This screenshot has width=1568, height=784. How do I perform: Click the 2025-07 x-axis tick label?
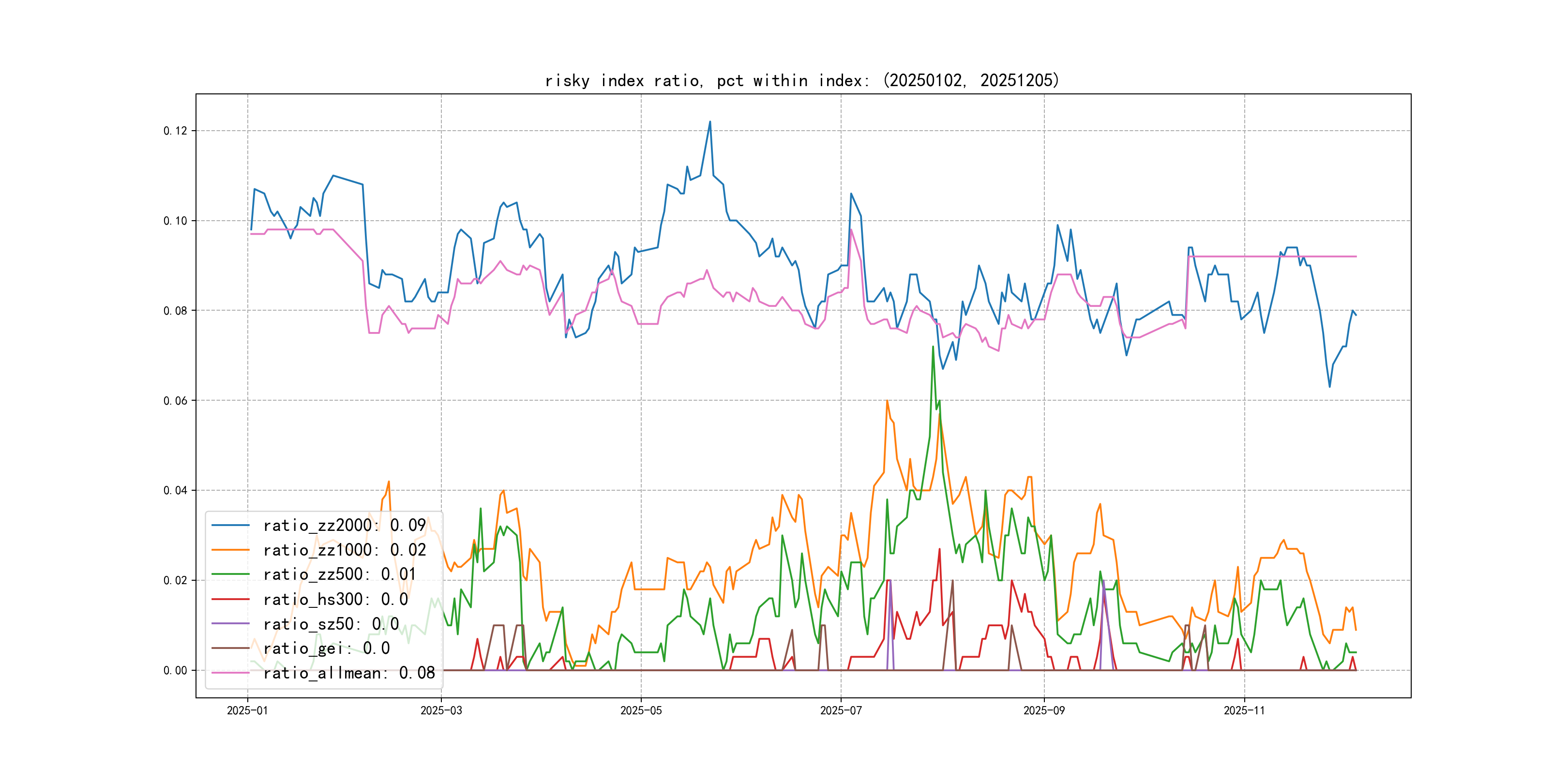tap(841, 710)
